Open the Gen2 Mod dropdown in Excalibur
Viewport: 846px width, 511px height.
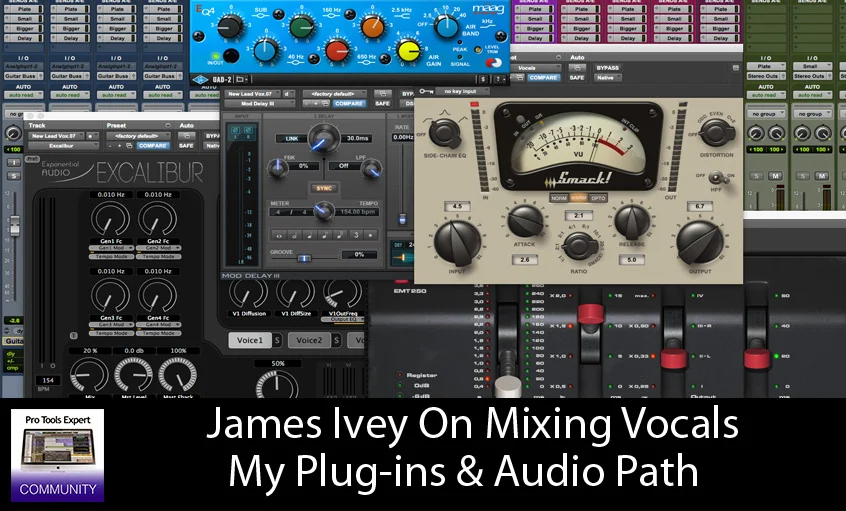159,248
